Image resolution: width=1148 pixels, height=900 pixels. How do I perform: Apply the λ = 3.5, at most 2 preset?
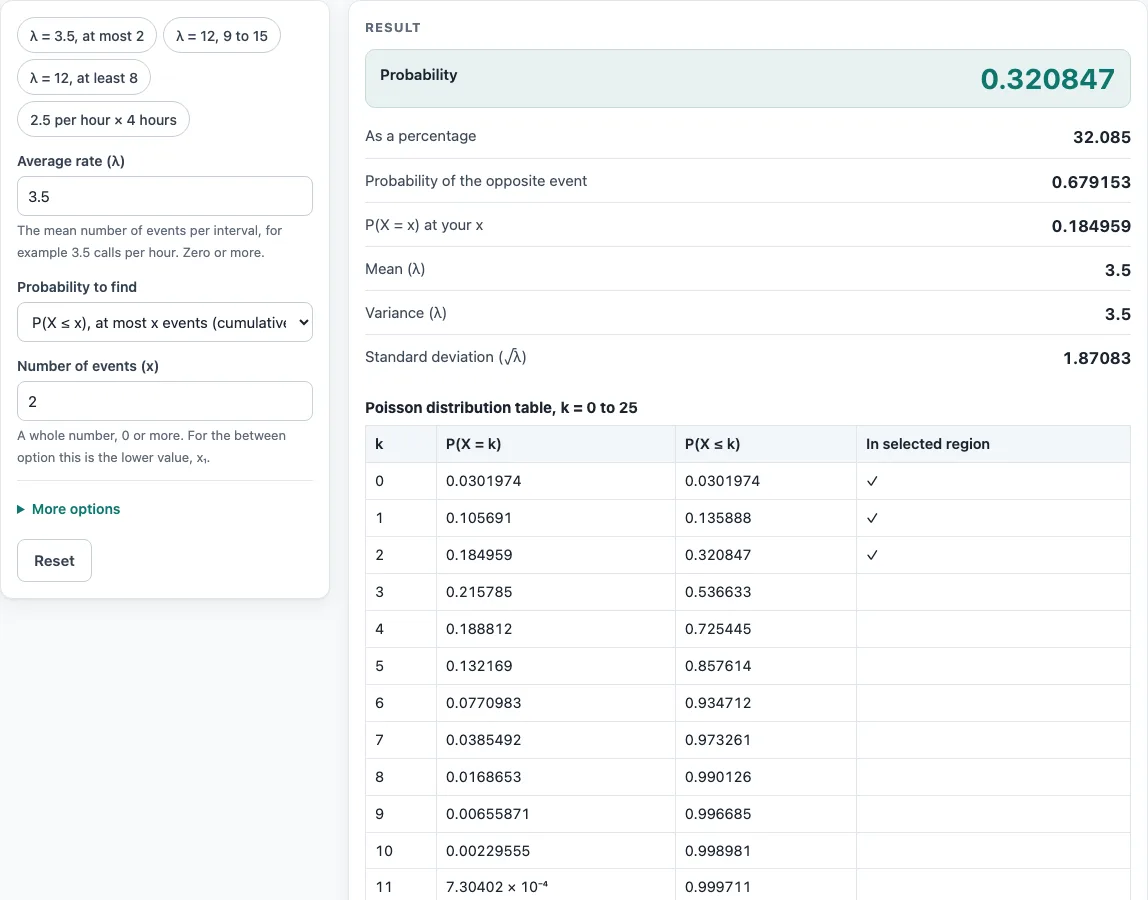(87, 36)
